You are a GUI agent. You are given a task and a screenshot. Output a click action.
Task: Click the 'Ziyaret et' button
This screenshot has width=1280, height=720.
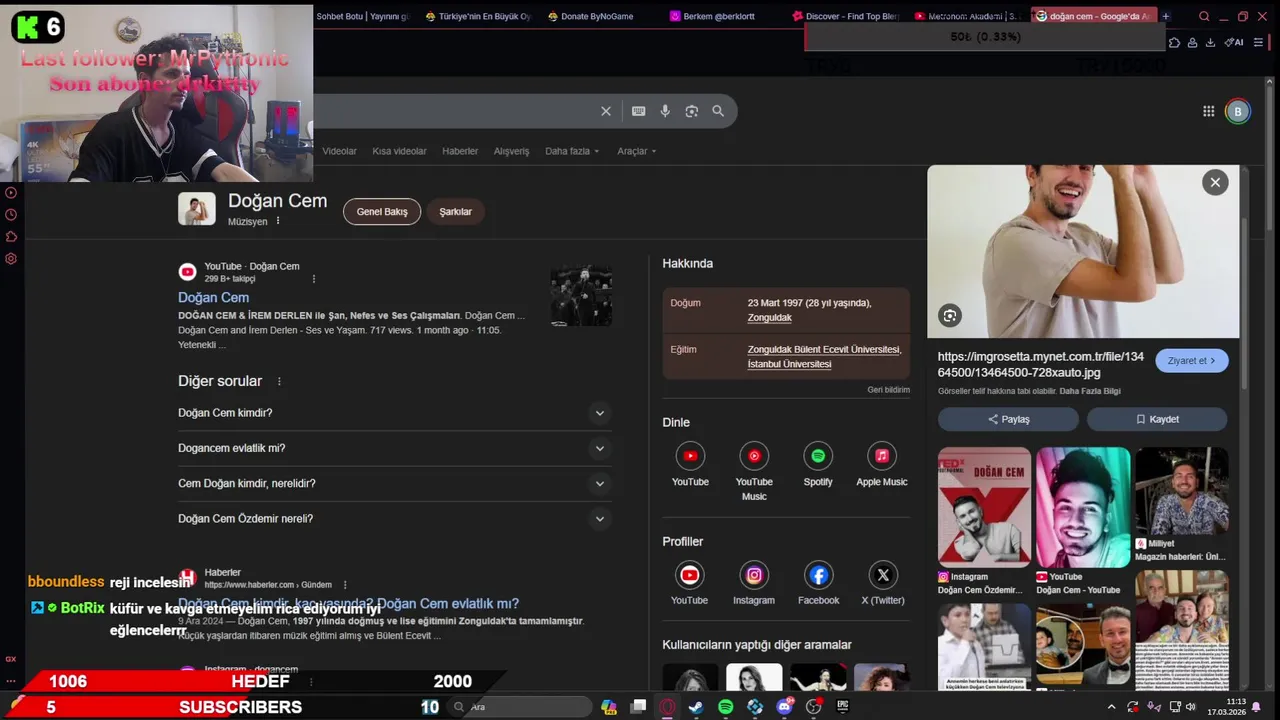coord(1192,361)
